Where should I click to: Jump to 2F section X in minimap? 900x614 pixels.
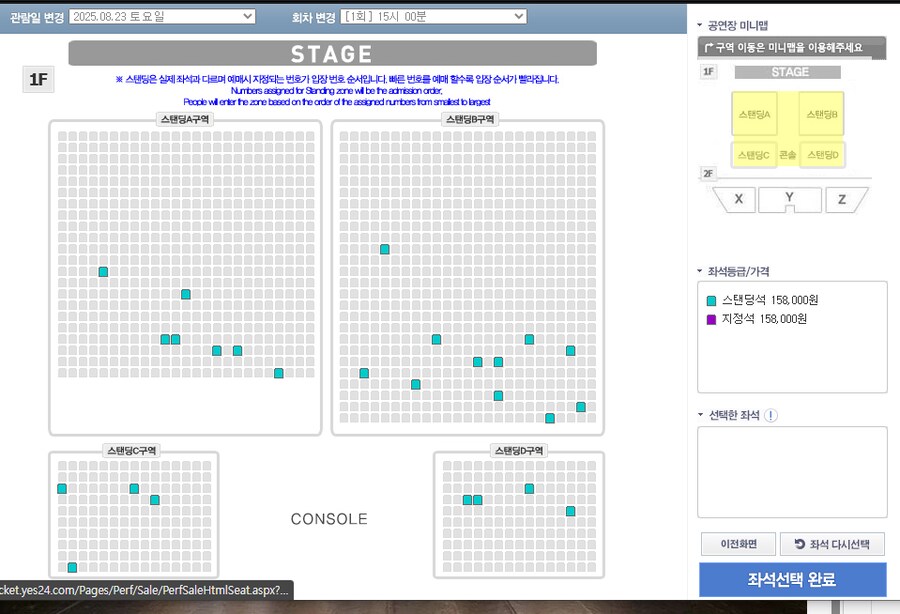coord(738,200)
